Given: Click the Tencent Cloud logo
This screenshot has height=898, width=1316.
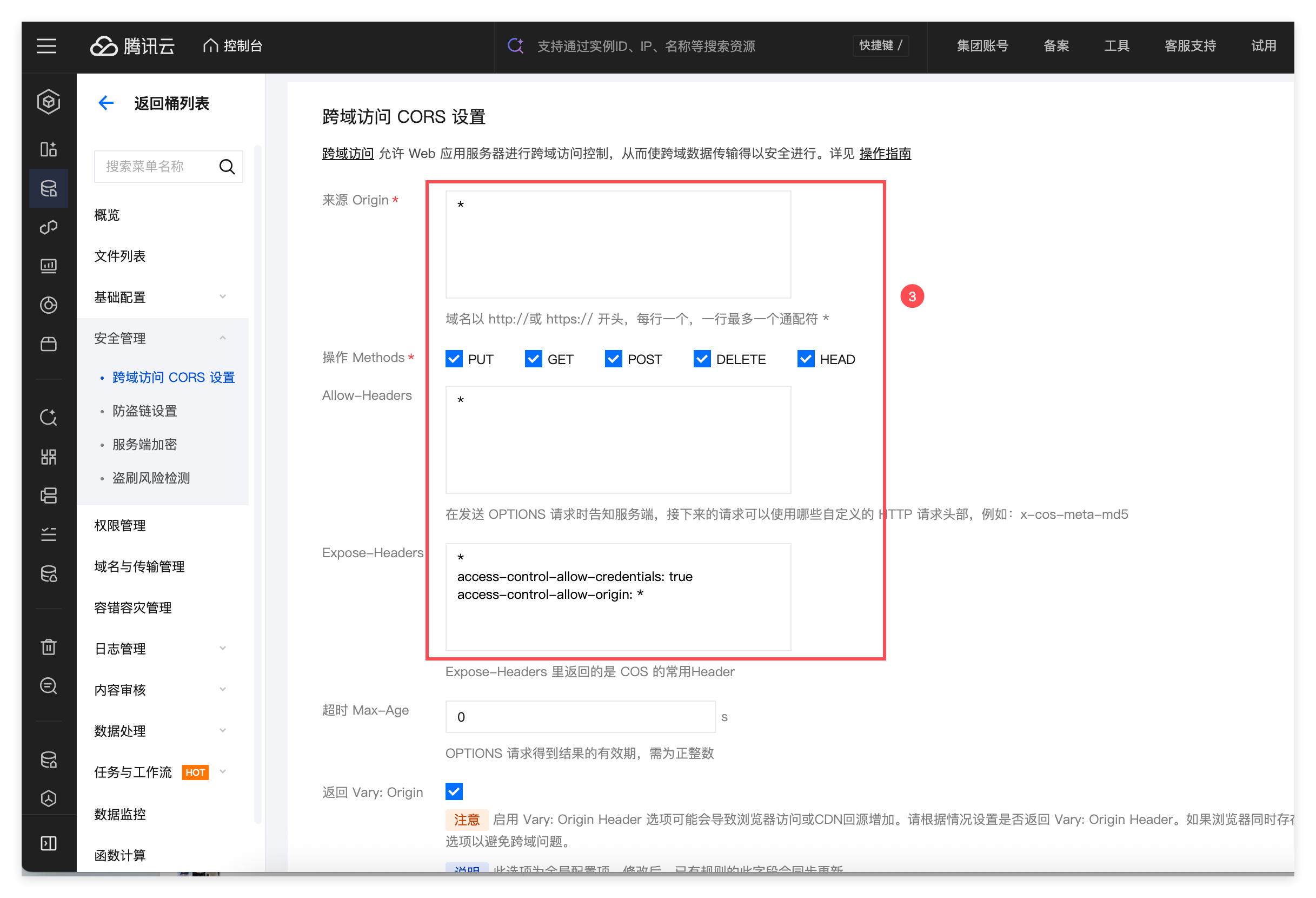Looking at the screenshot, I should coord(132,46).
